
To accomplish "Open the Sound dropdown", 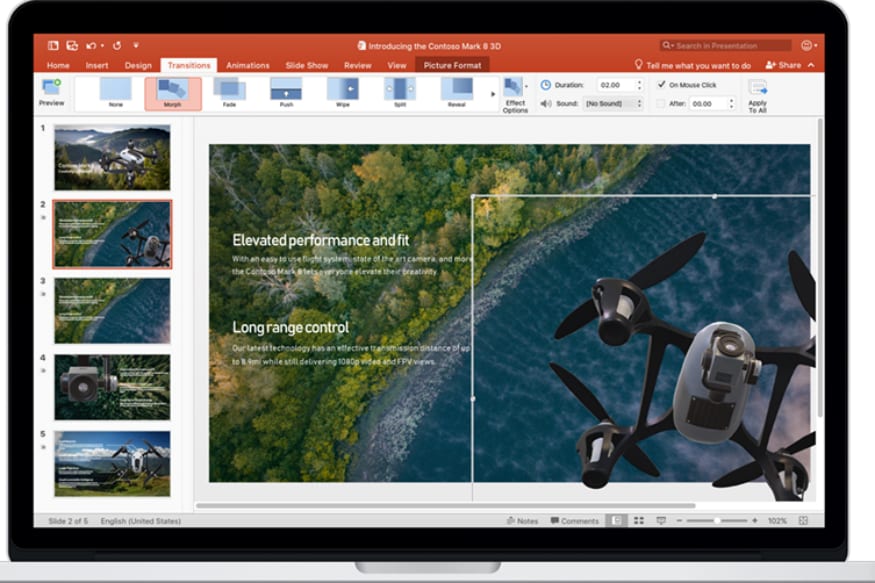I will (613, 104).
